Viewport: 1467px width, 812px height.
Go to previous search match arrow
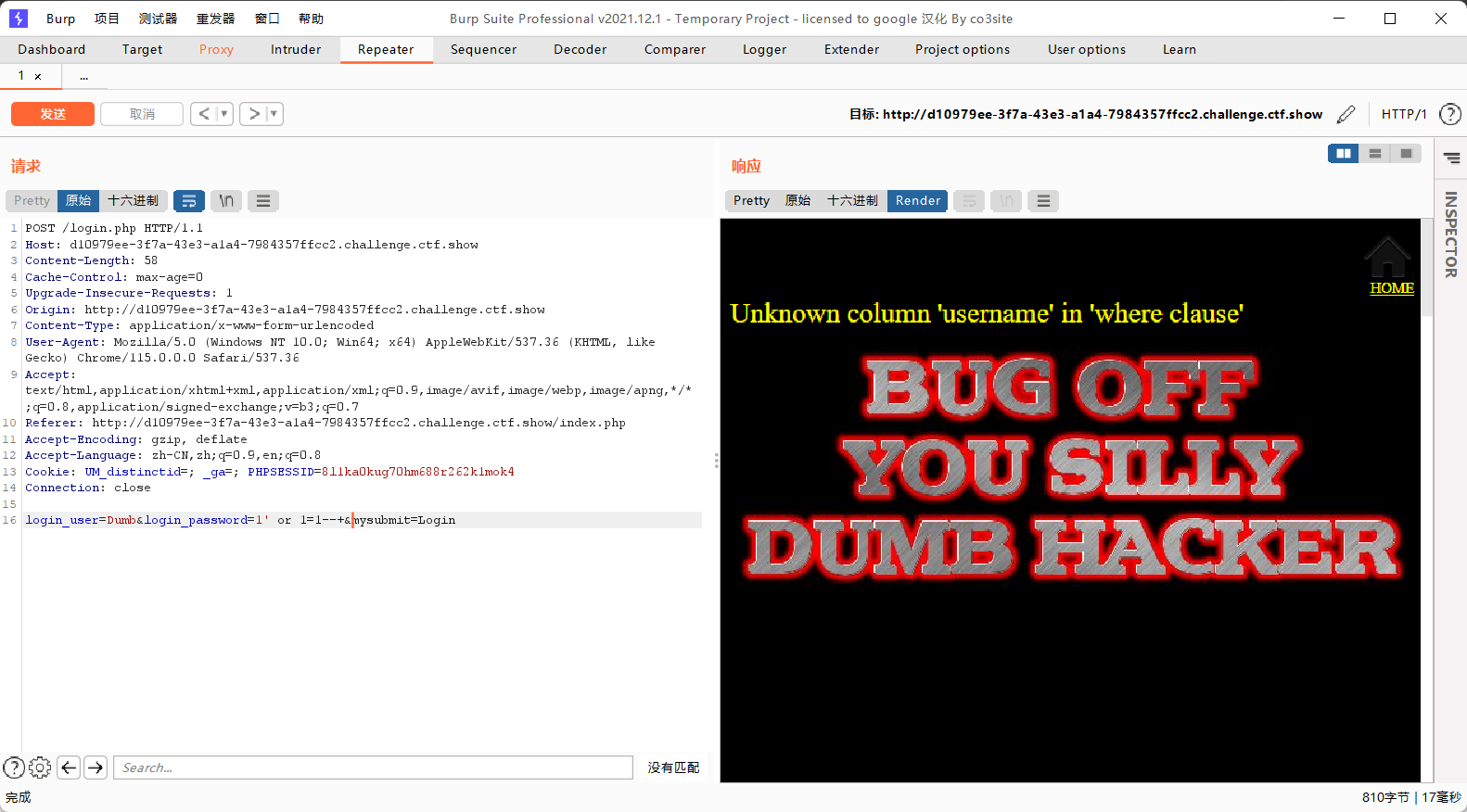click(x=69, y=768)
